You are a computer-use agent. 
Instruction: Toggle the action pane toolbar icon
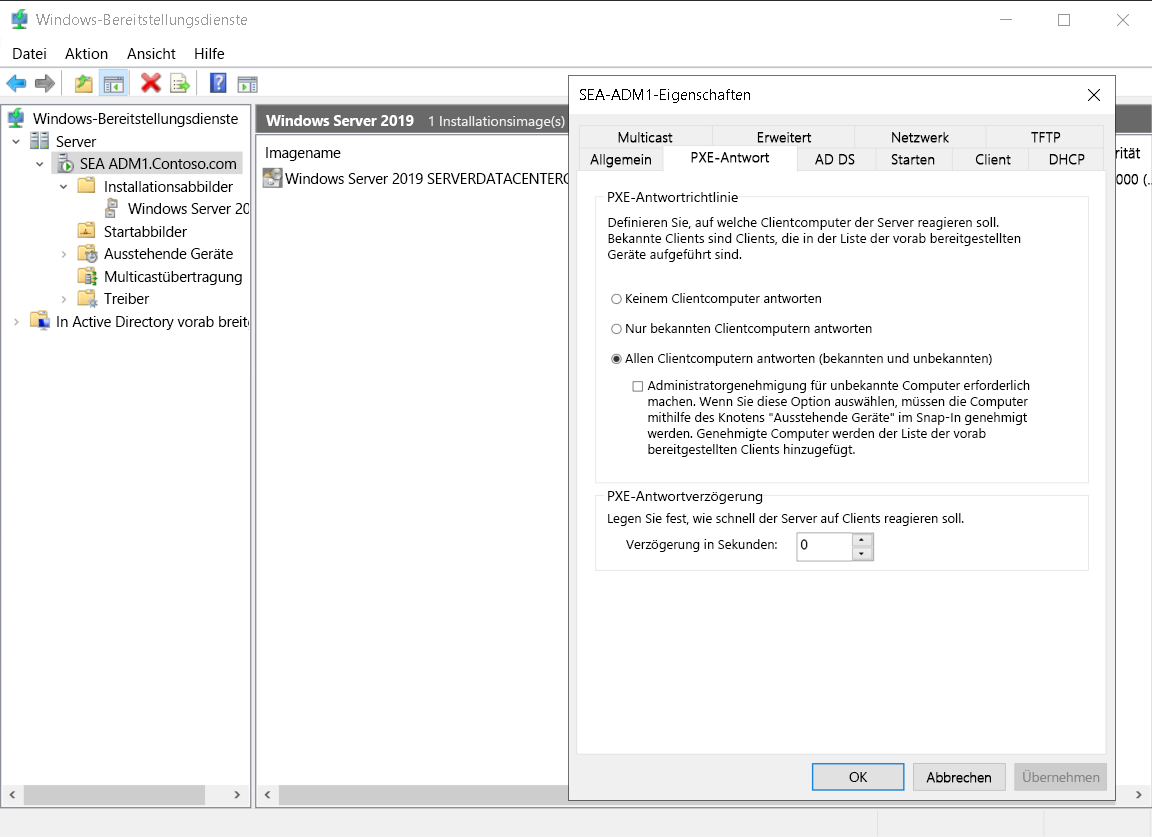click(248, 85)
